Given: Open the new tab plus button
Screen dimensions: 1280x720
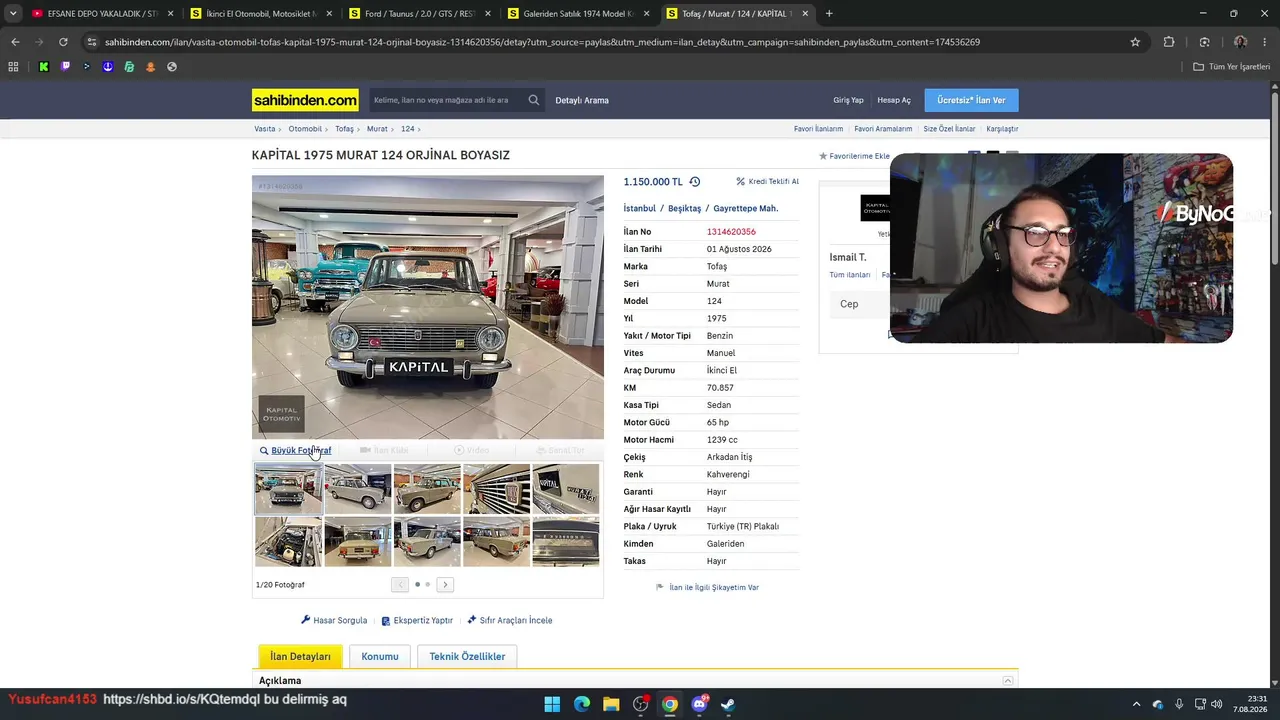Looking at the screenshot, I should [x=829, y=14].
